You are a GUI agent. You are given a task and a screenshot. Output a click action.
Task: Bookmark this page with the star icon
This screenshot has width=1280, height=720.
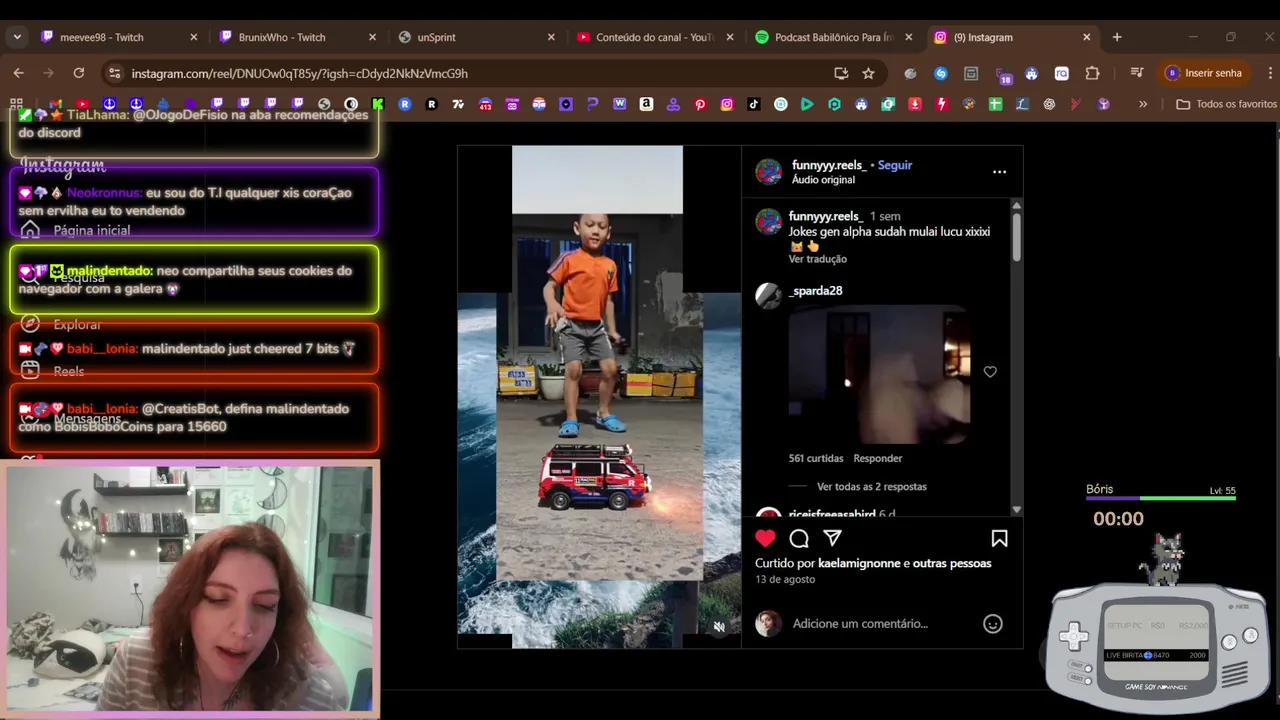pyautogui.click(x=868, y=73)
